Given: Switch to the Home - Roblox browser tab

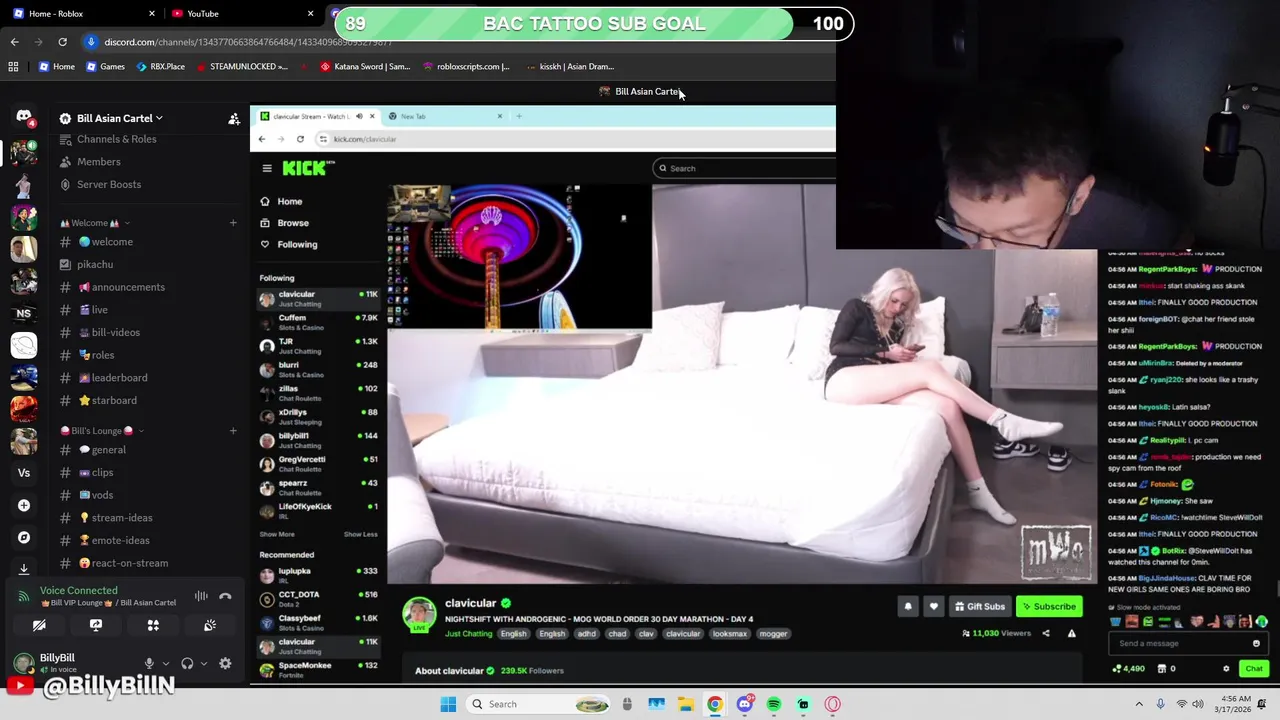Looking at the screenshot, I should (85, 13).
